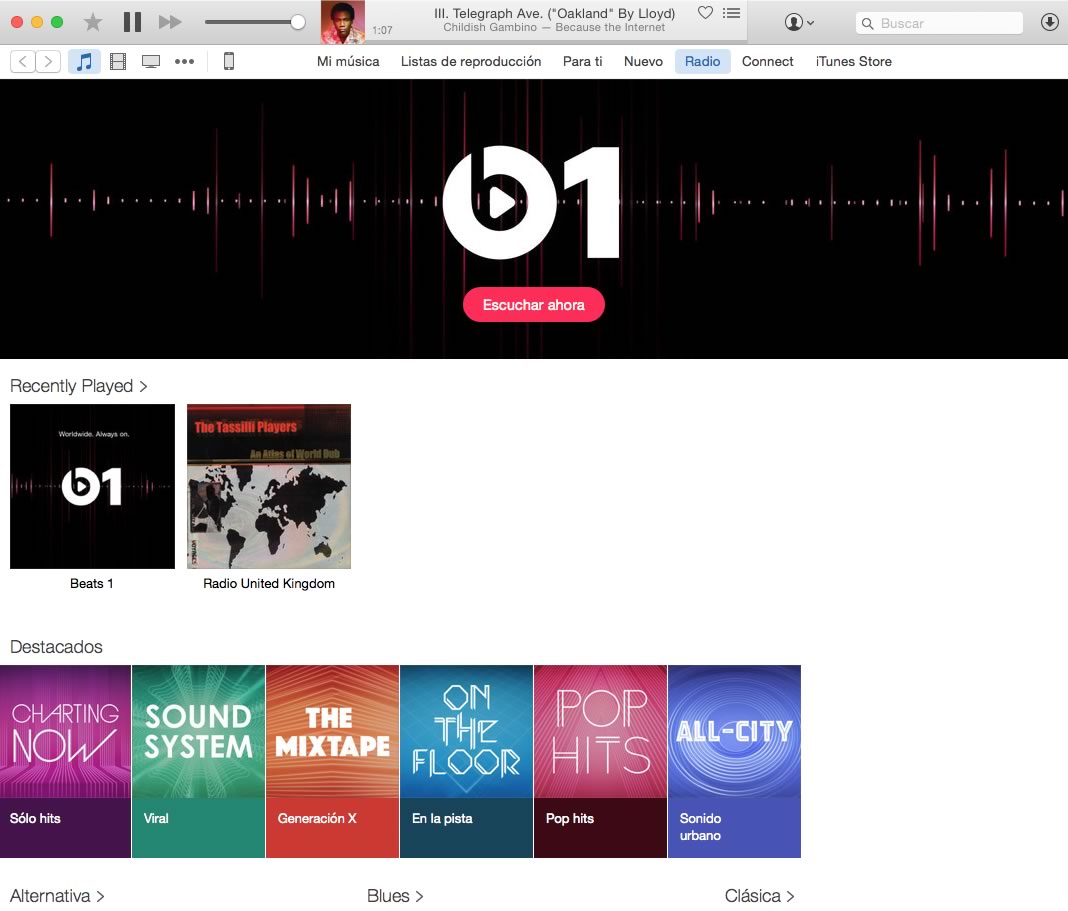This screenshot has width=1068, height=911.
Task: Expand the Alternativa genre section
Action: pyautogui.click(x=57, y=896)
